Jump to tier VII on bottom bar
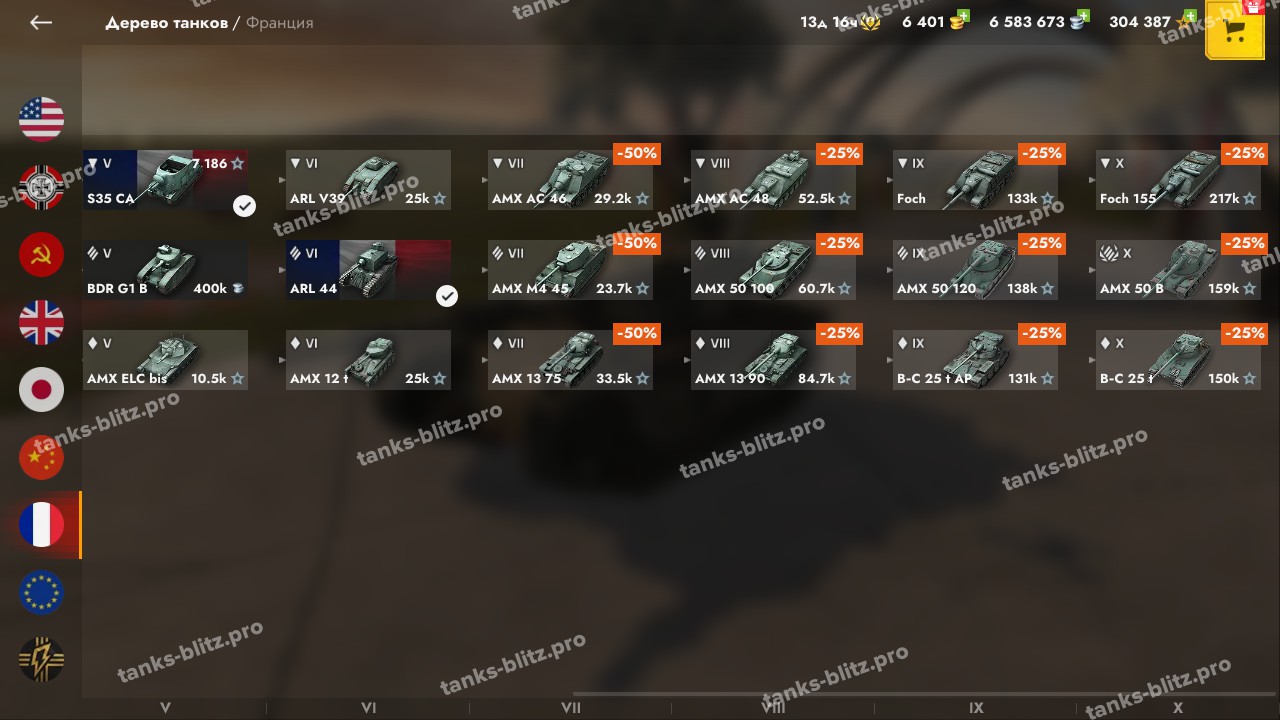 [x=571, y=708]
